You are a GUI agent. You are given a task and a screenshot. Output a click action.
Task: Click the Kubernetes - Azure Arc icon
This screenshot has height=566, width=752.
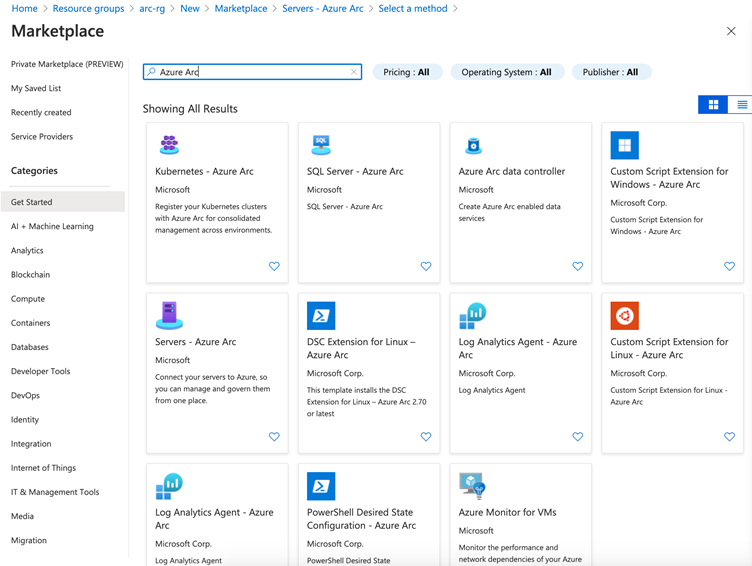click(169, 145)
